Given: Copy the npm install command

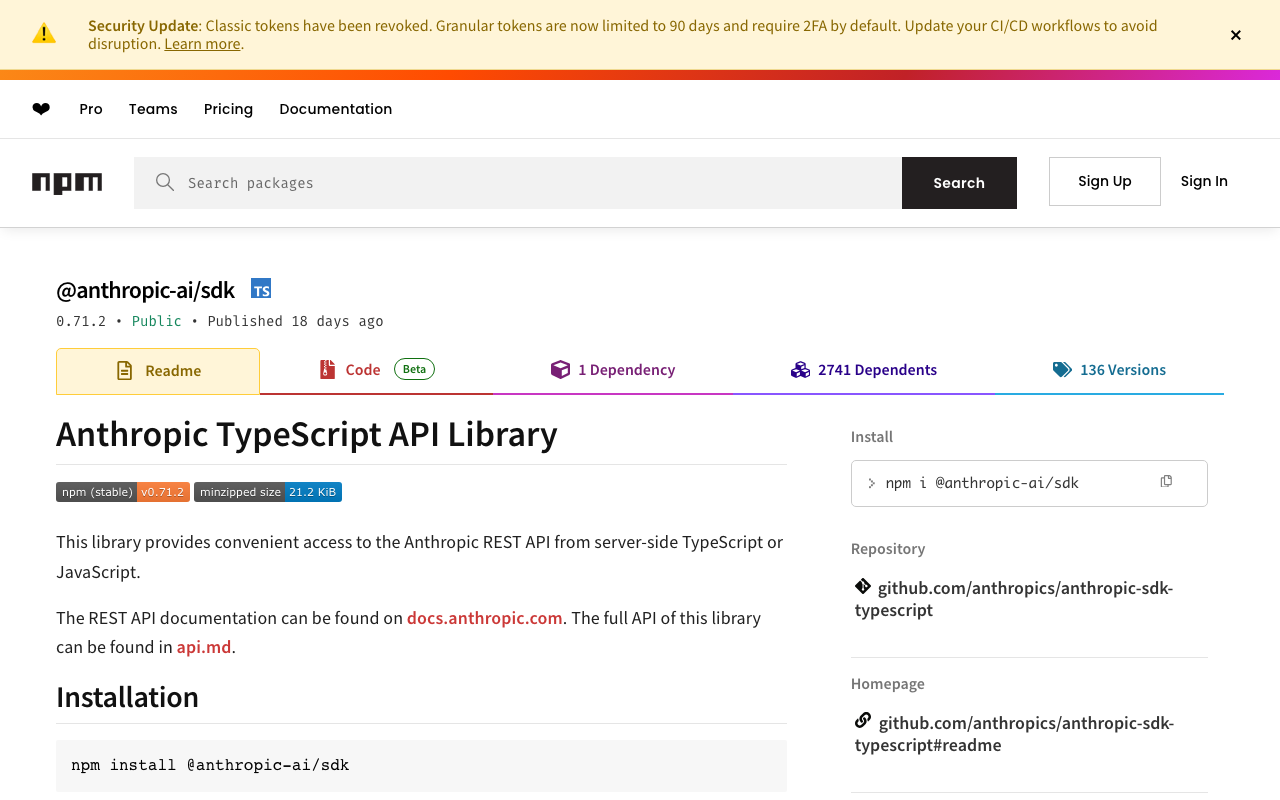Looking at the screenshot, I should [x=1166, y=482].
